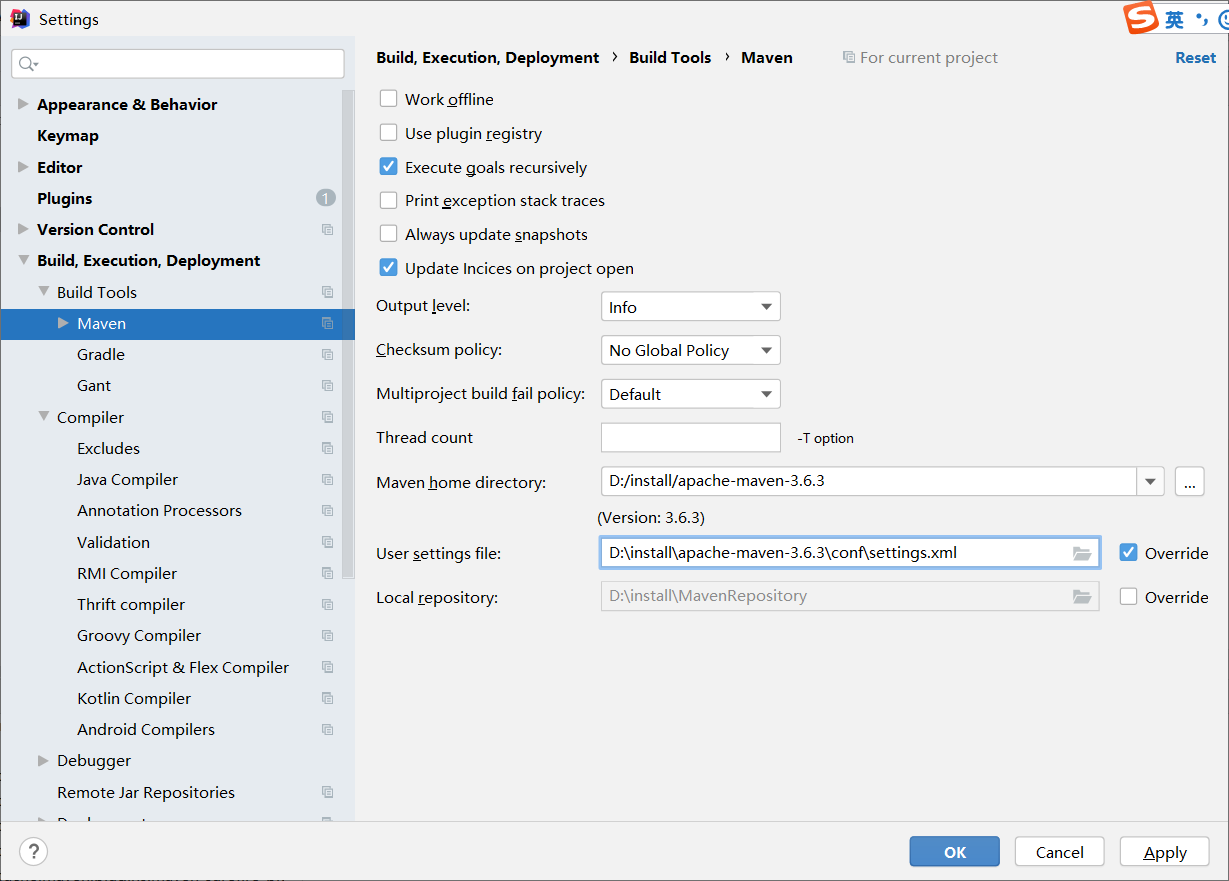Open the Output level dropdown
This screenshot has width=1229, height=881.
point(690,307)
